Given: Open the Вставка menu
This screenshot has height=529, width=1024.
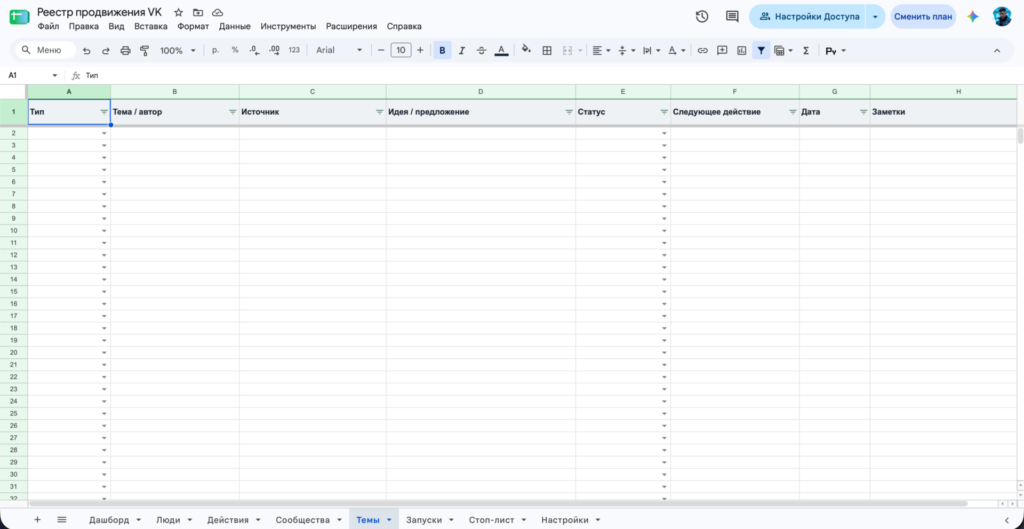Looking at the screenshot, I should (x=151, y=27).
